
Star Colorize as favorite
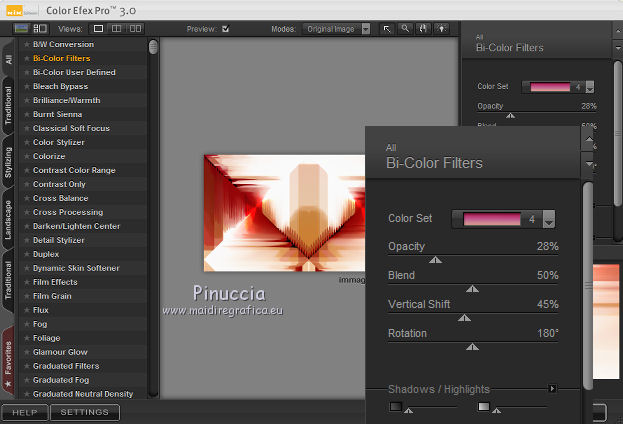coord(27,156)
